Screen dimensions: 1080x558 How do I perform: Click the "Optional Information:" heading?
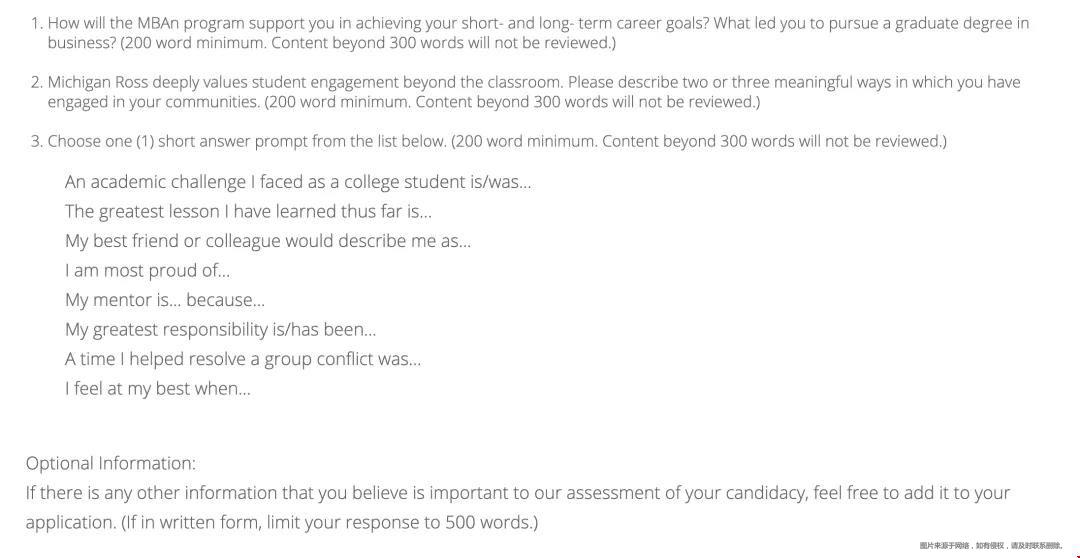click(x=111, y=463)
